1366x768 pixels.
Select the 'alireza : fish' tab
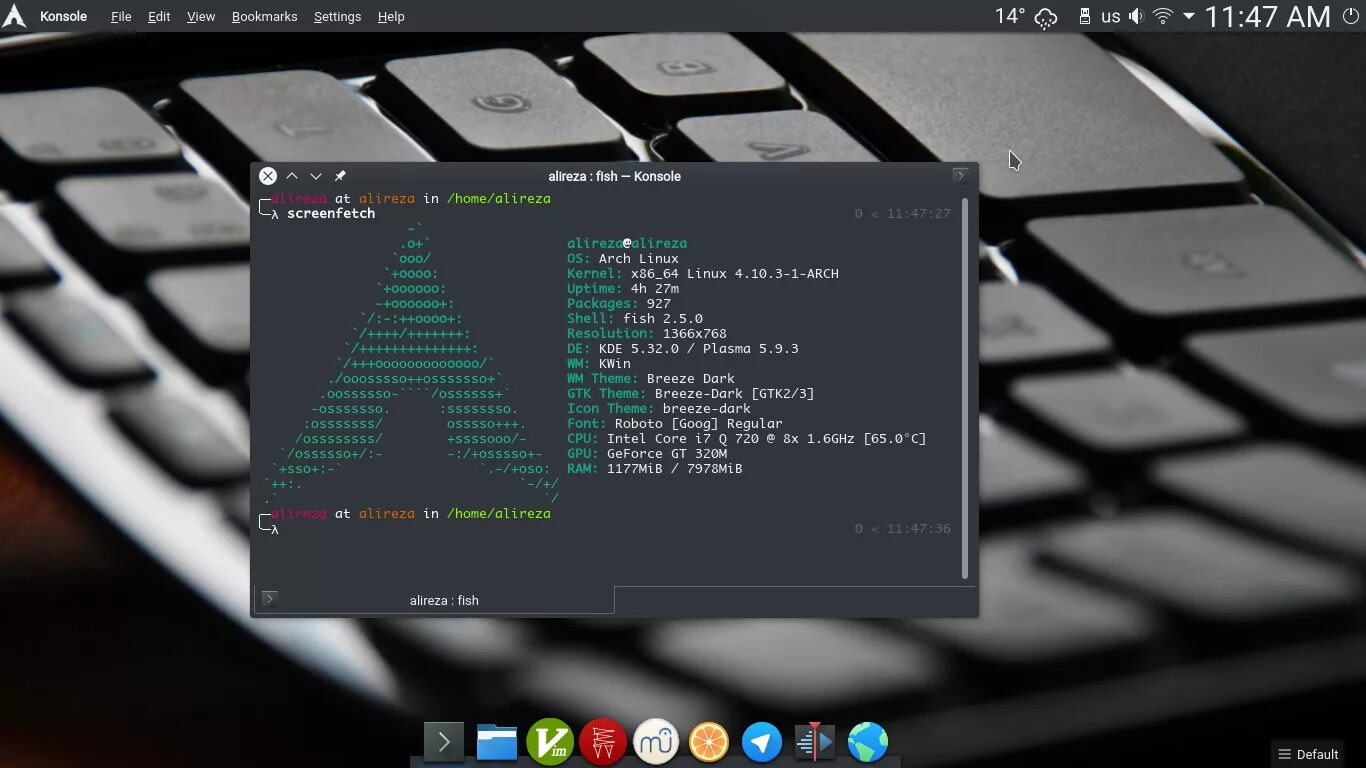point(434,600)
